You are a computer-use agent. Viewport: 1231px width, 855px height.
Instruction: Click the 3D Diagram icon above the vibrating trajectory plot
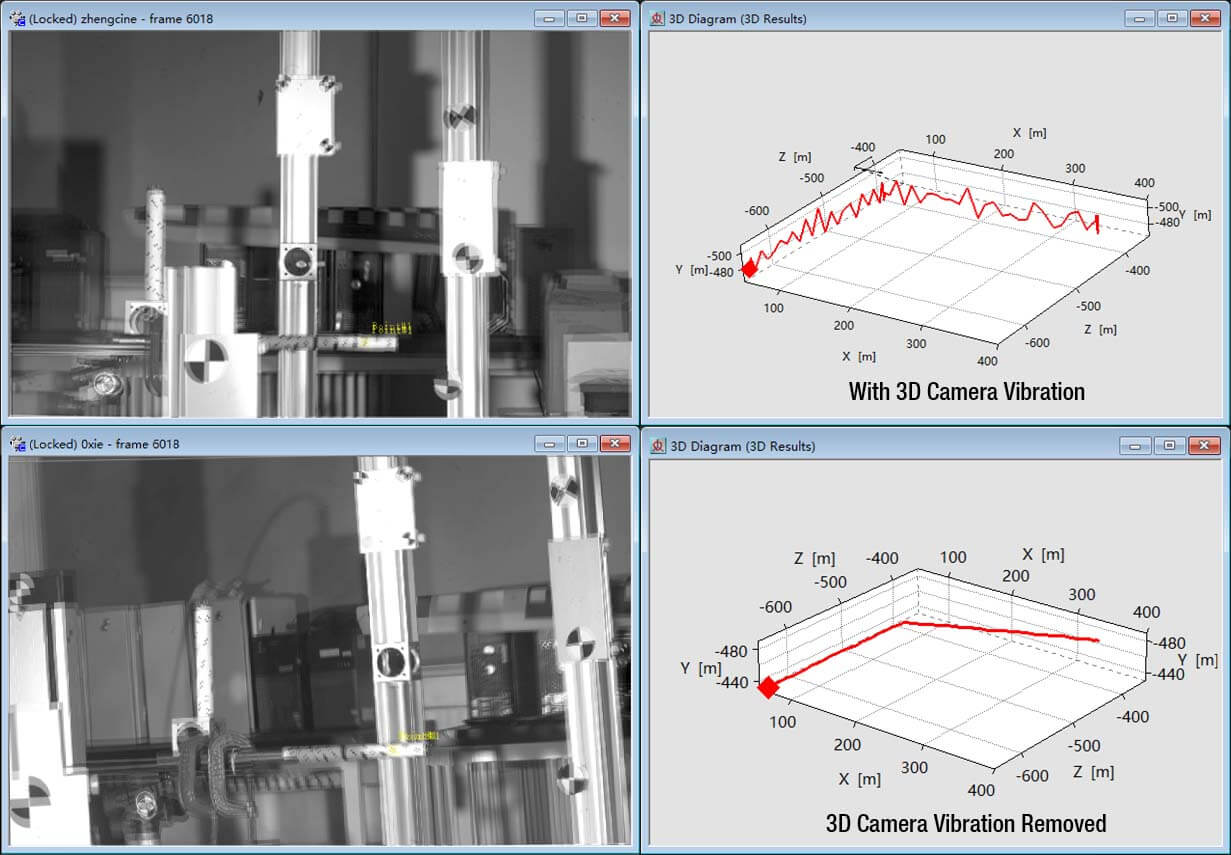point(657,19)
